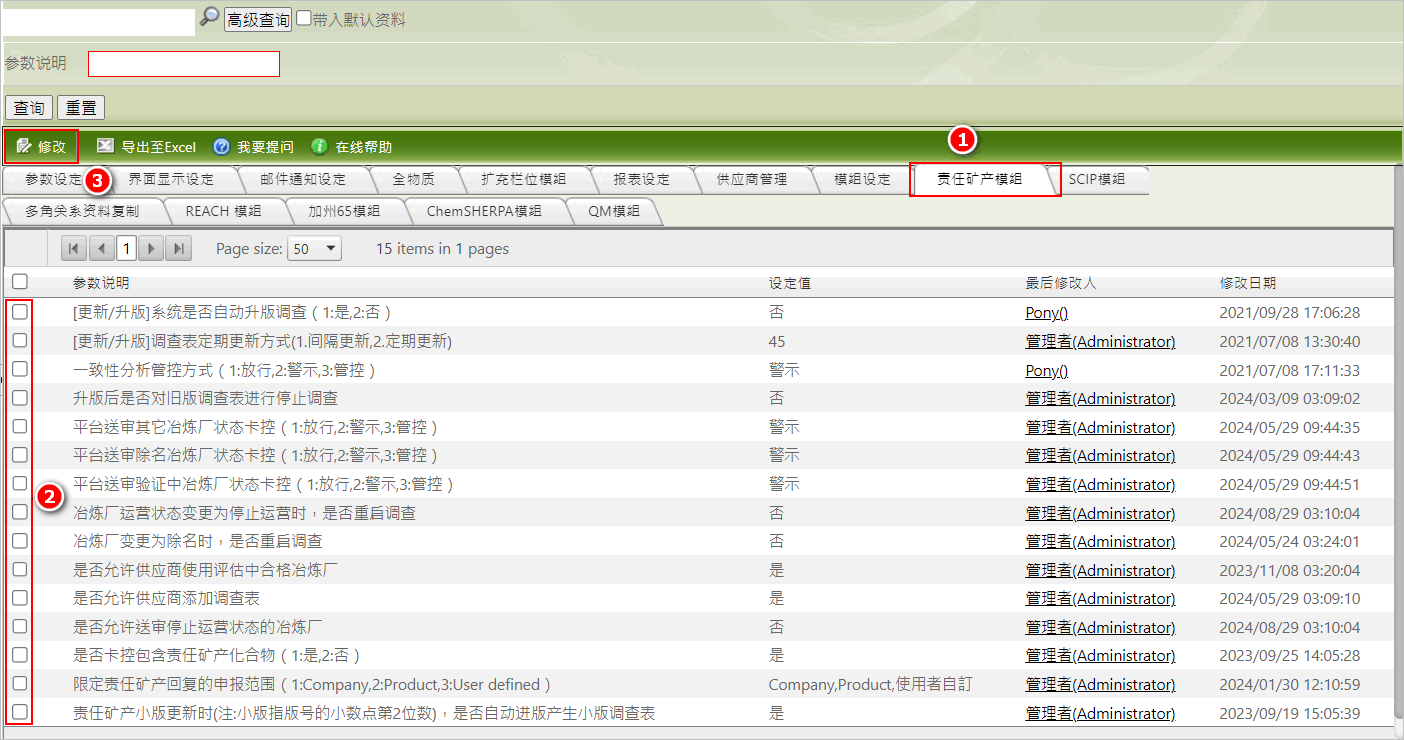This screenshot has width=1404, height=740.
Task: Check row 责任矿产小版更新时
Action: click(x=19, y=713)
